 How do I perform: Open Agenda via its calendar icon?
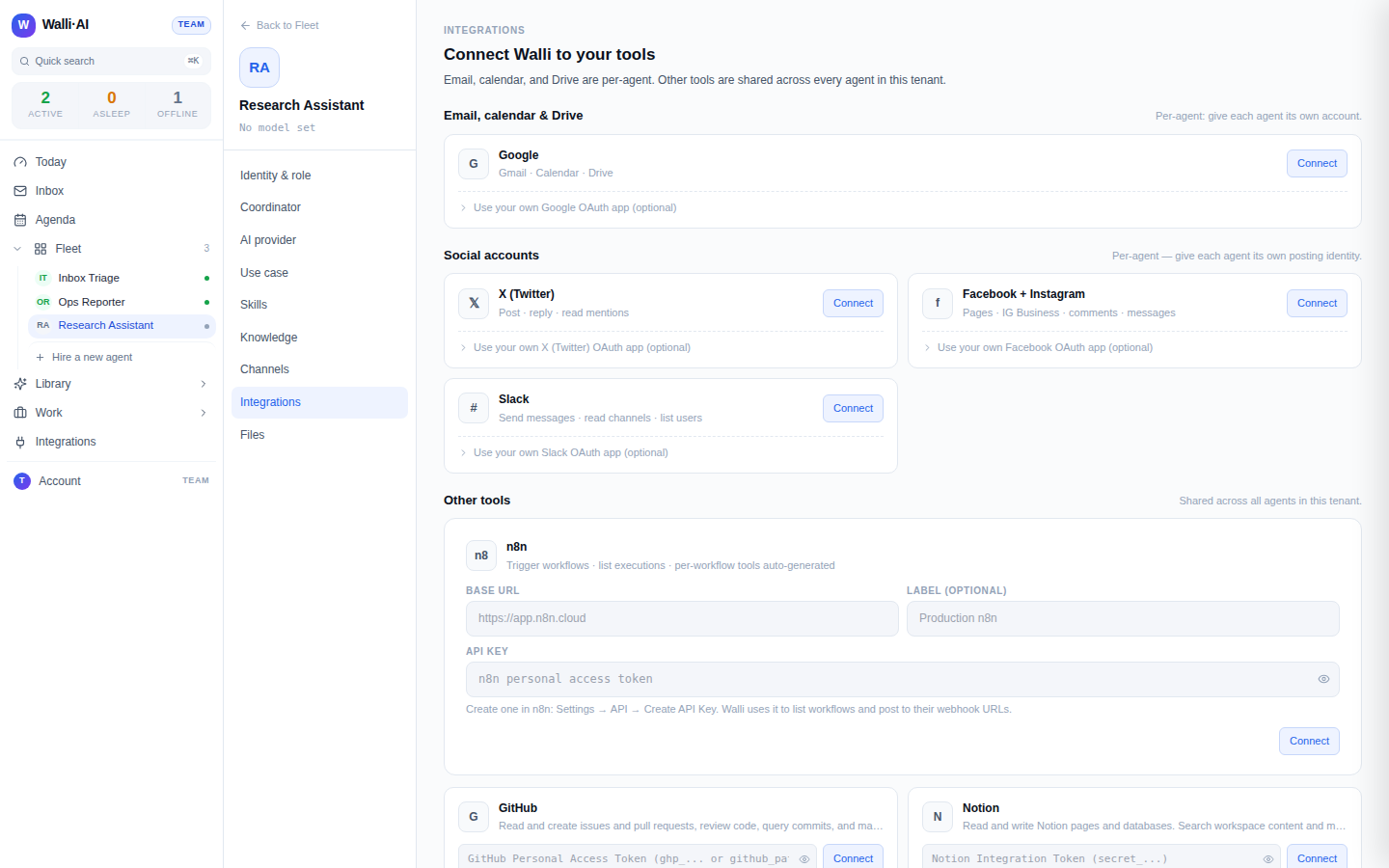(20, 220)
